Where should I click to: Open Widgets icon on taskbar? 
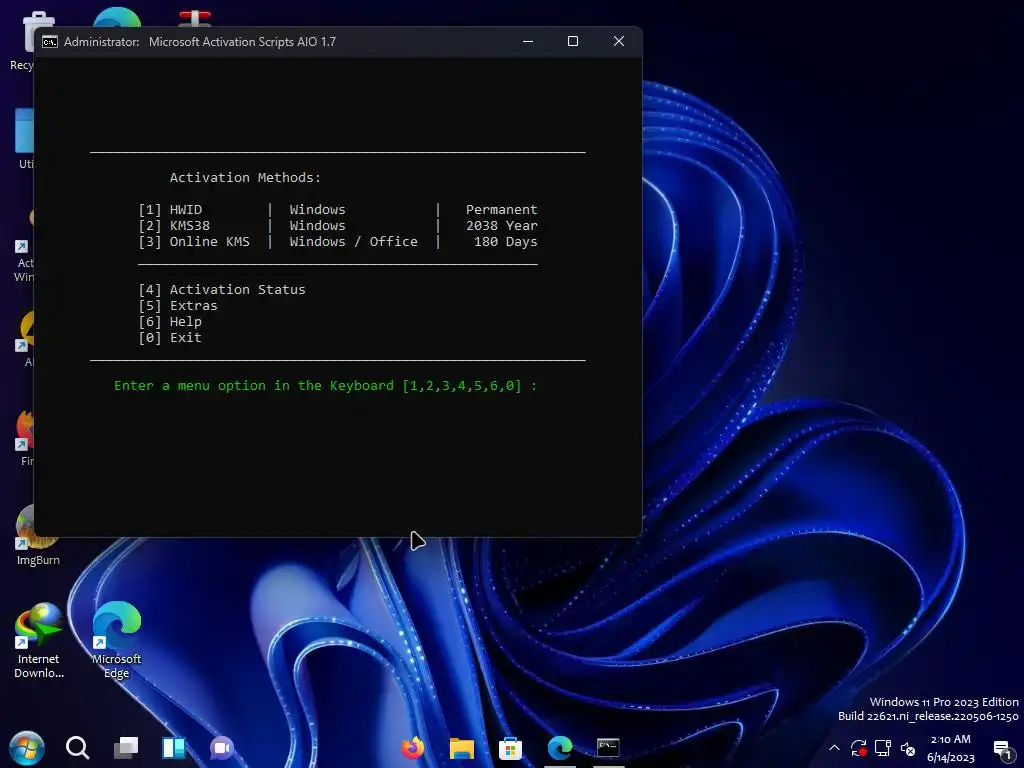click(174, 748)
